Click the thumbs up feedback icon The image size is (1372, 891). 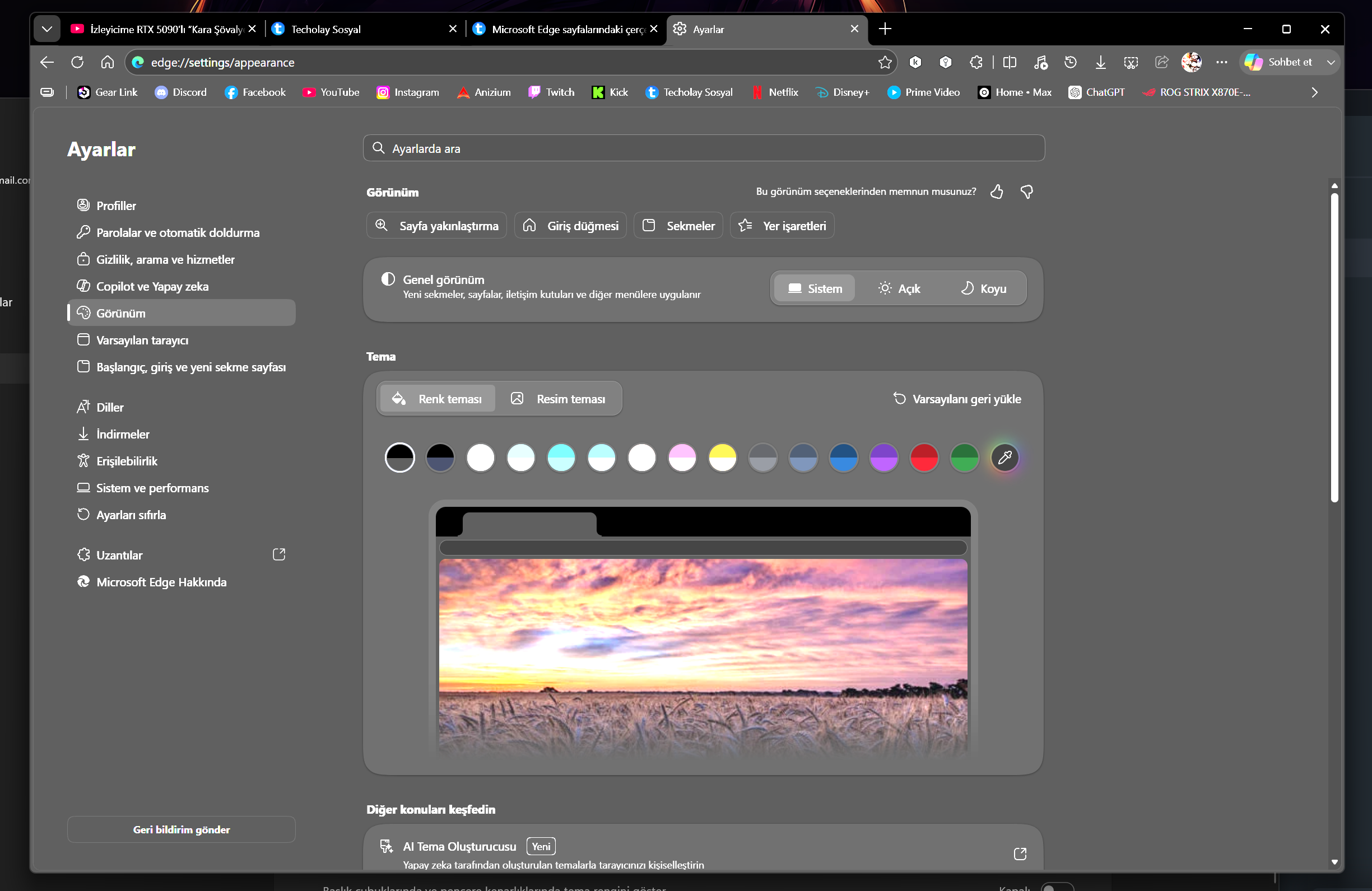(x=997, y=192)
